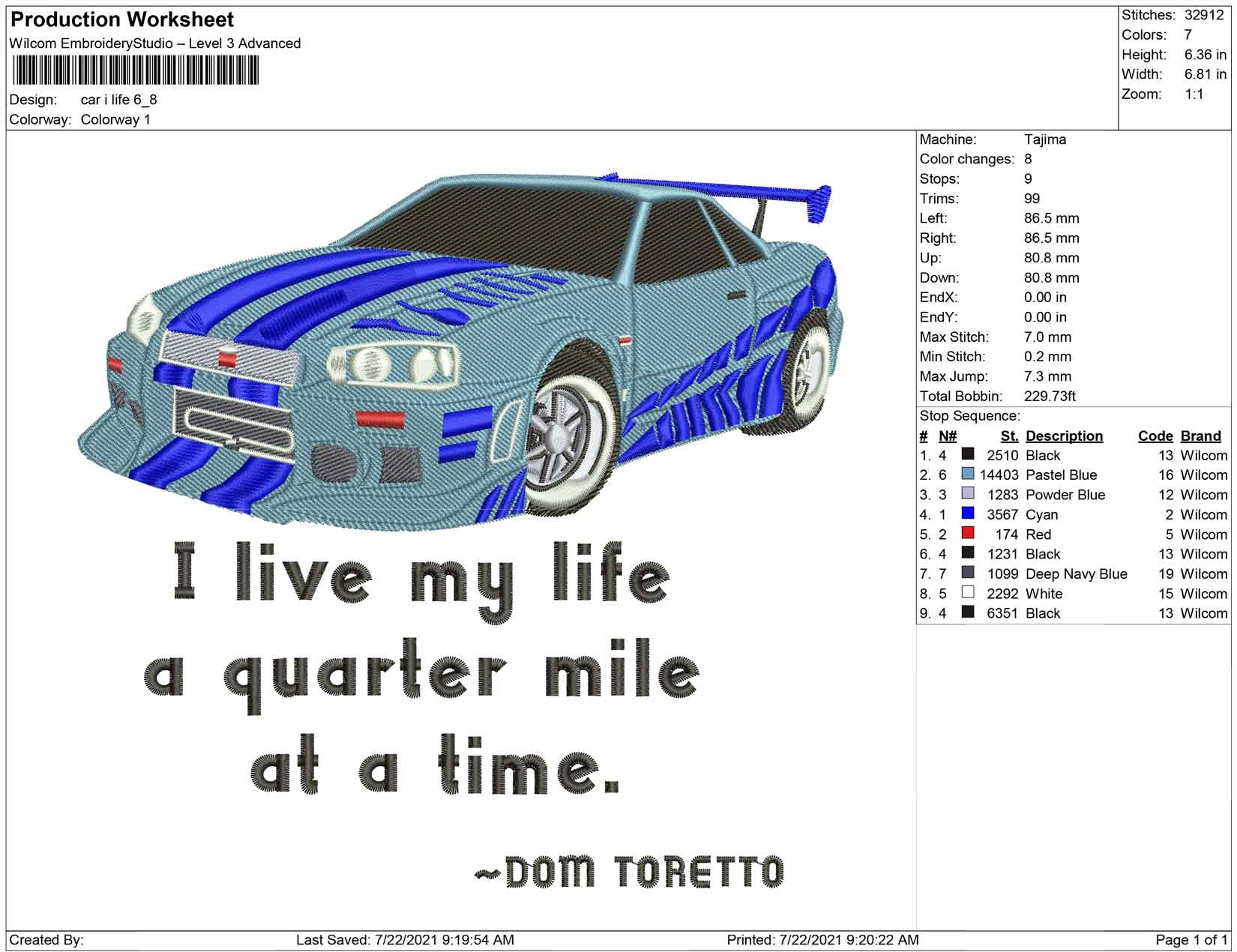Click "Wilcom EmbroideryStudio – Level 3 Advanced" text
This screenshot has width=1237, height=952.
pyautogui.click(x=155, y=43)
